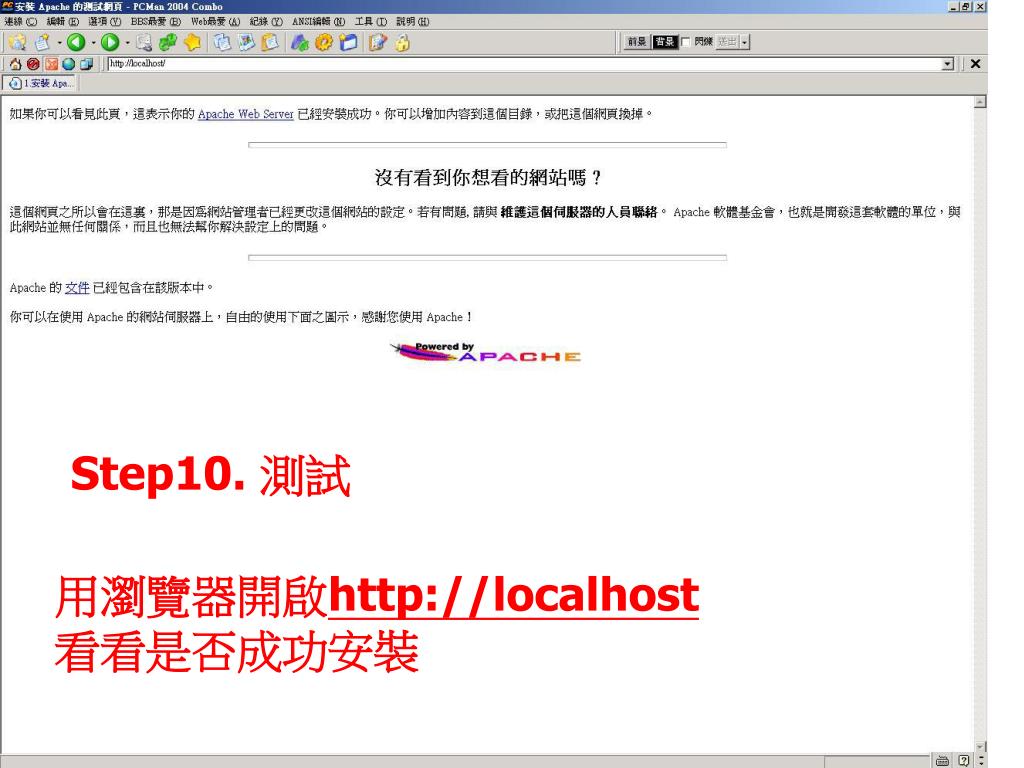Open the 紀錄 (Y) menu
The height and width of the screenshot is (768, 1024).
pyautogui.click(x=266, y=22)
